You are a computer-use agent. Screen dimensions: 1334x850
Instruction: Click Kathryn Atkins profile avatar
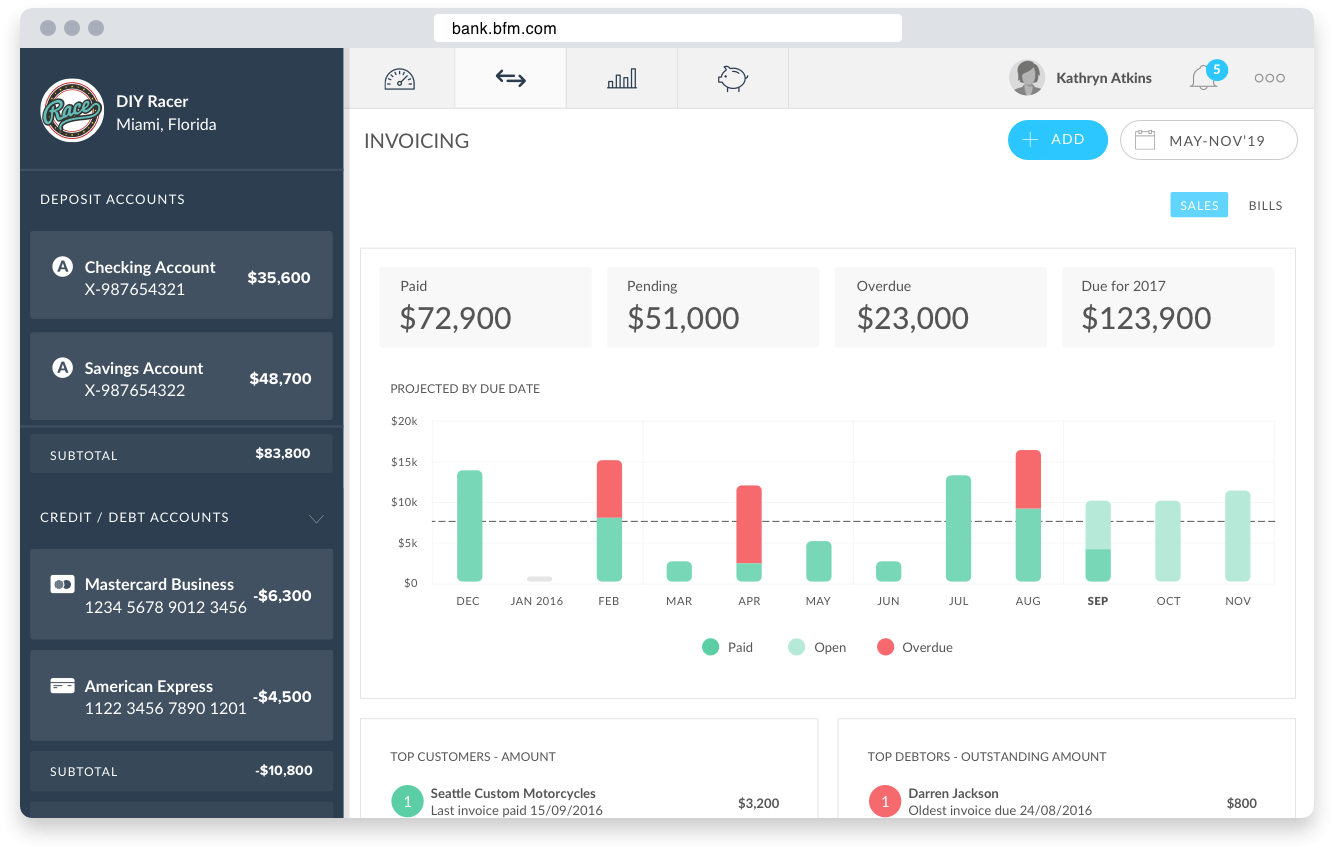[x=1027, y=78]
